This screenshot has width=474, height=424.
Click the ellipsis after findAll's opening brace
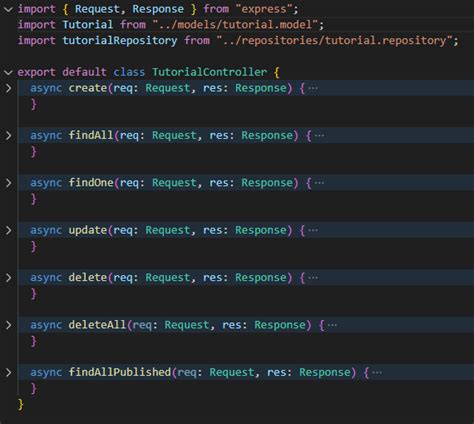pyautogui.click(x=319, y=136)
